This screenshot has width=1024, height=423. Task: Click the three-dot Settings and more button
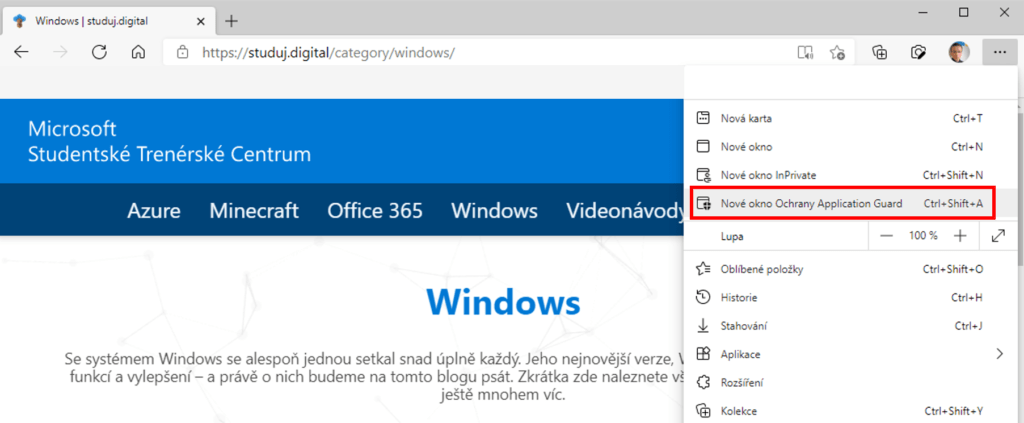pyautogui.click(x=999, y=52)
